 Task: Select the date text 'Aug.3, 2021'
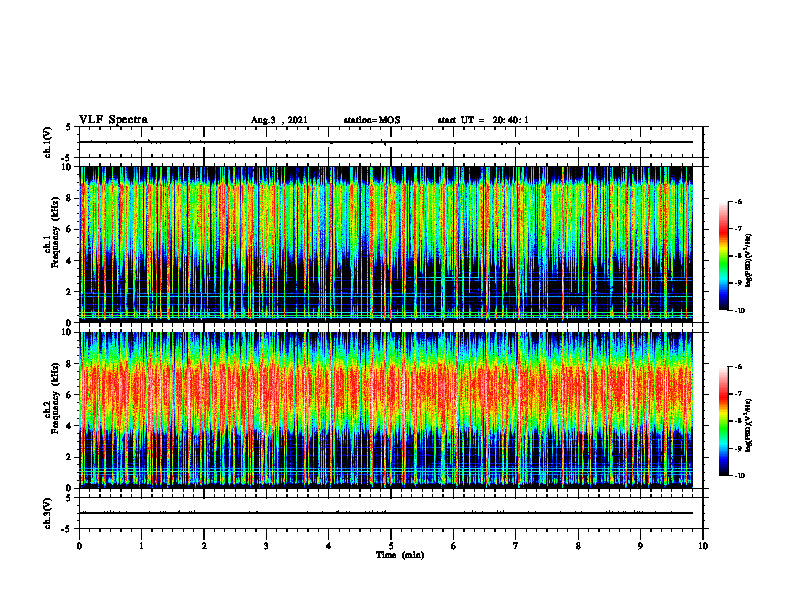[x=279, y=120]
